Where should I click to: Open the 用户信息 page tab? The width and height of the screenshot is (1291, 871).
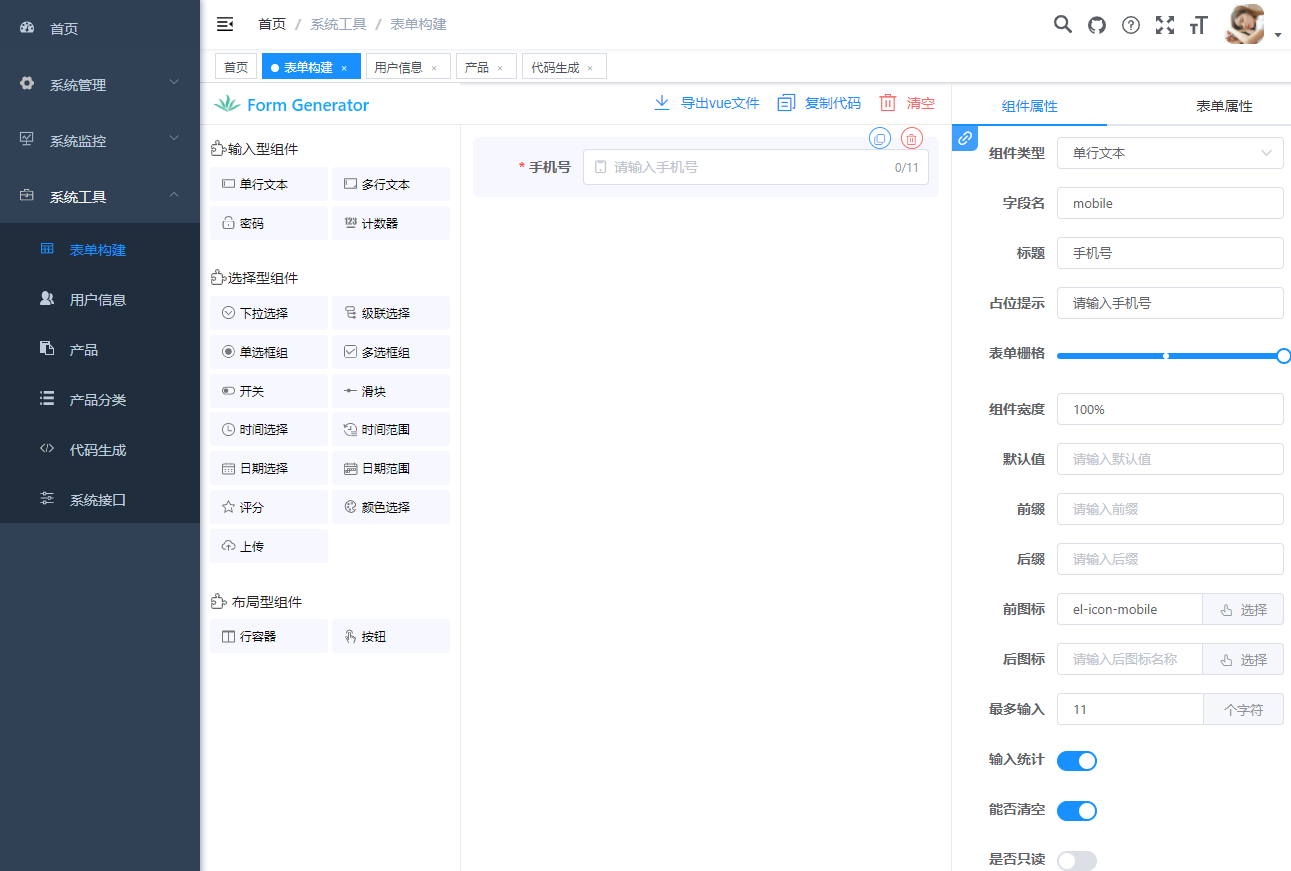pos(398,67)
